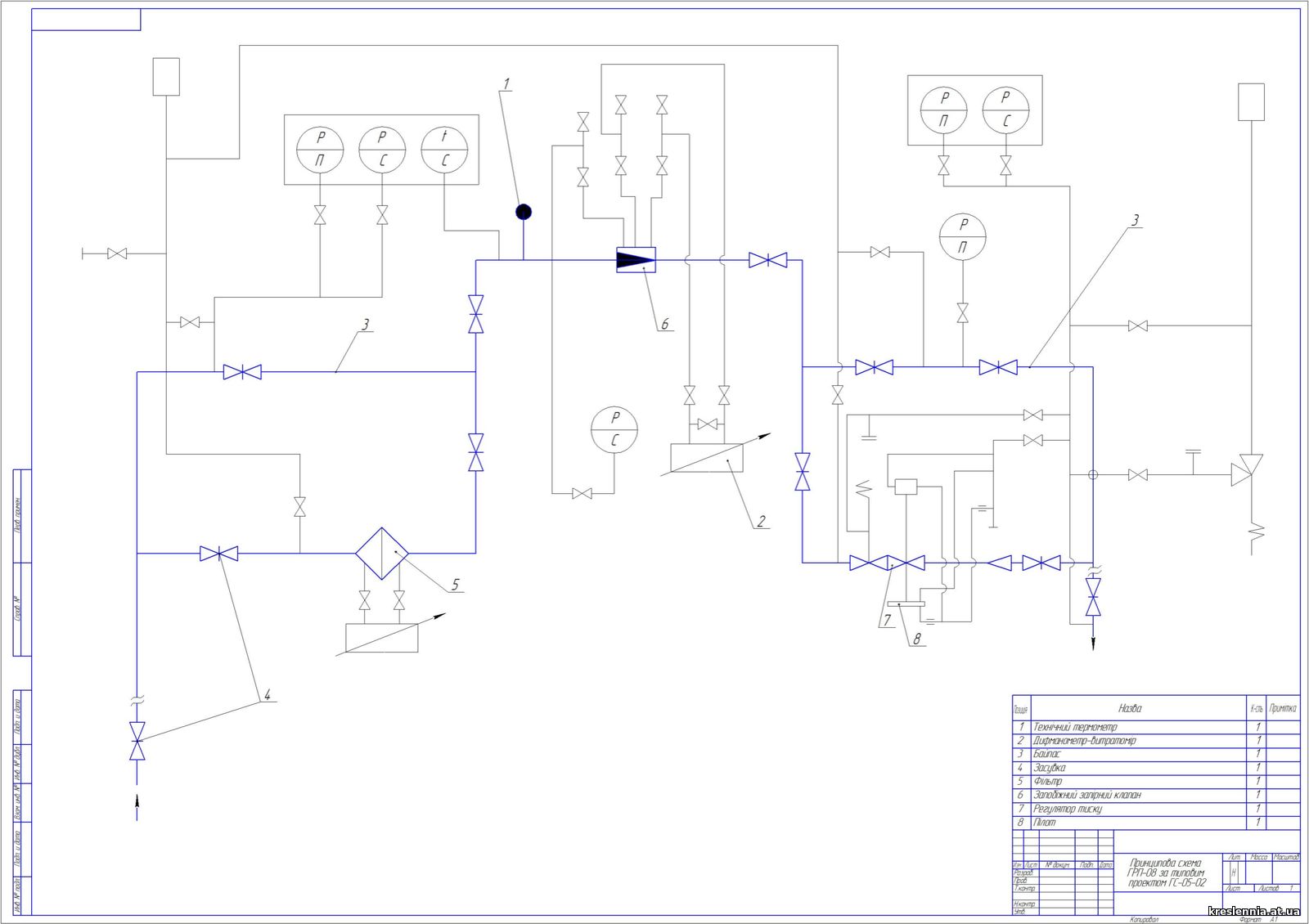The width and height of the screenshot is (1309, 924).
Task: Select the differential manometer box below the filter
Action: coord(381,638)
